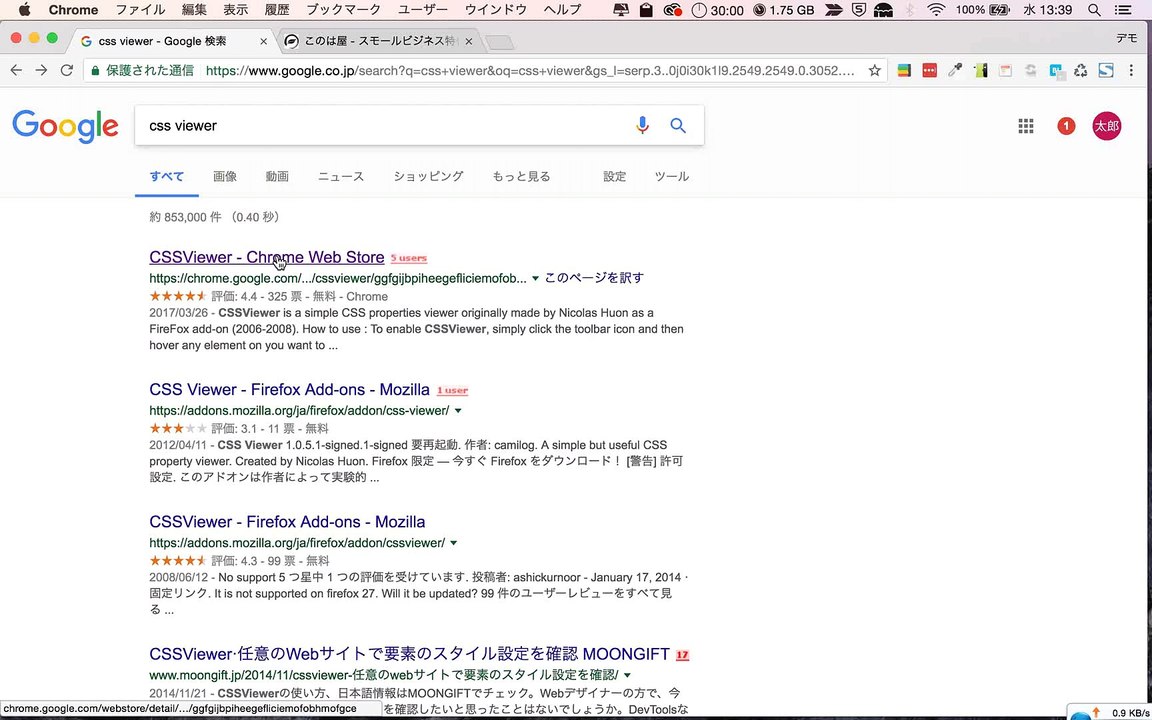Image resolution: width=1152 pixels, height=720 pixels.
Task: Click the address bar URL
Action: click(530, 71)
